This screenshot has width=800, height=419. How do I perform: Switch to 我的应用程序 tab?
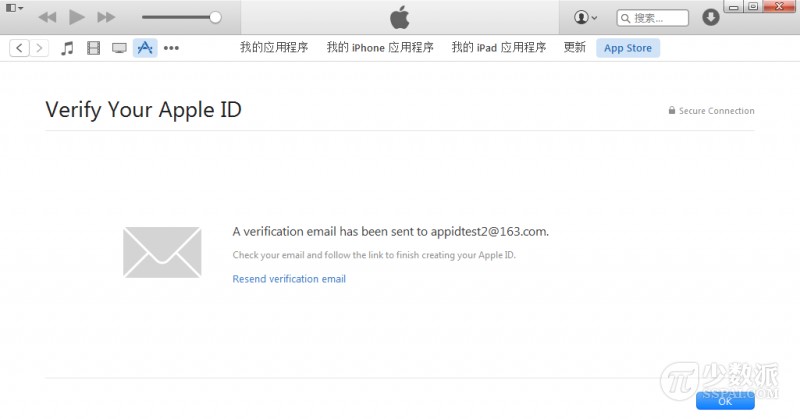pos(274,48)
